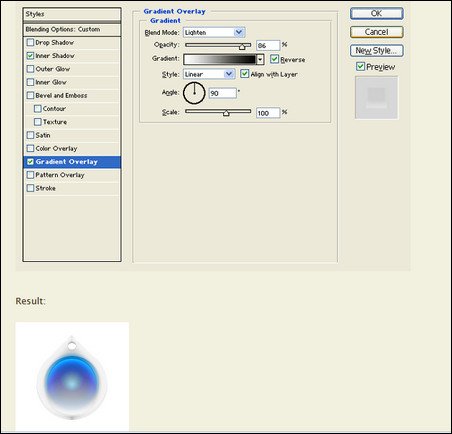Viewport: 452px width, 434px height.
Task: Click the OK button
Action: point(377,14)
